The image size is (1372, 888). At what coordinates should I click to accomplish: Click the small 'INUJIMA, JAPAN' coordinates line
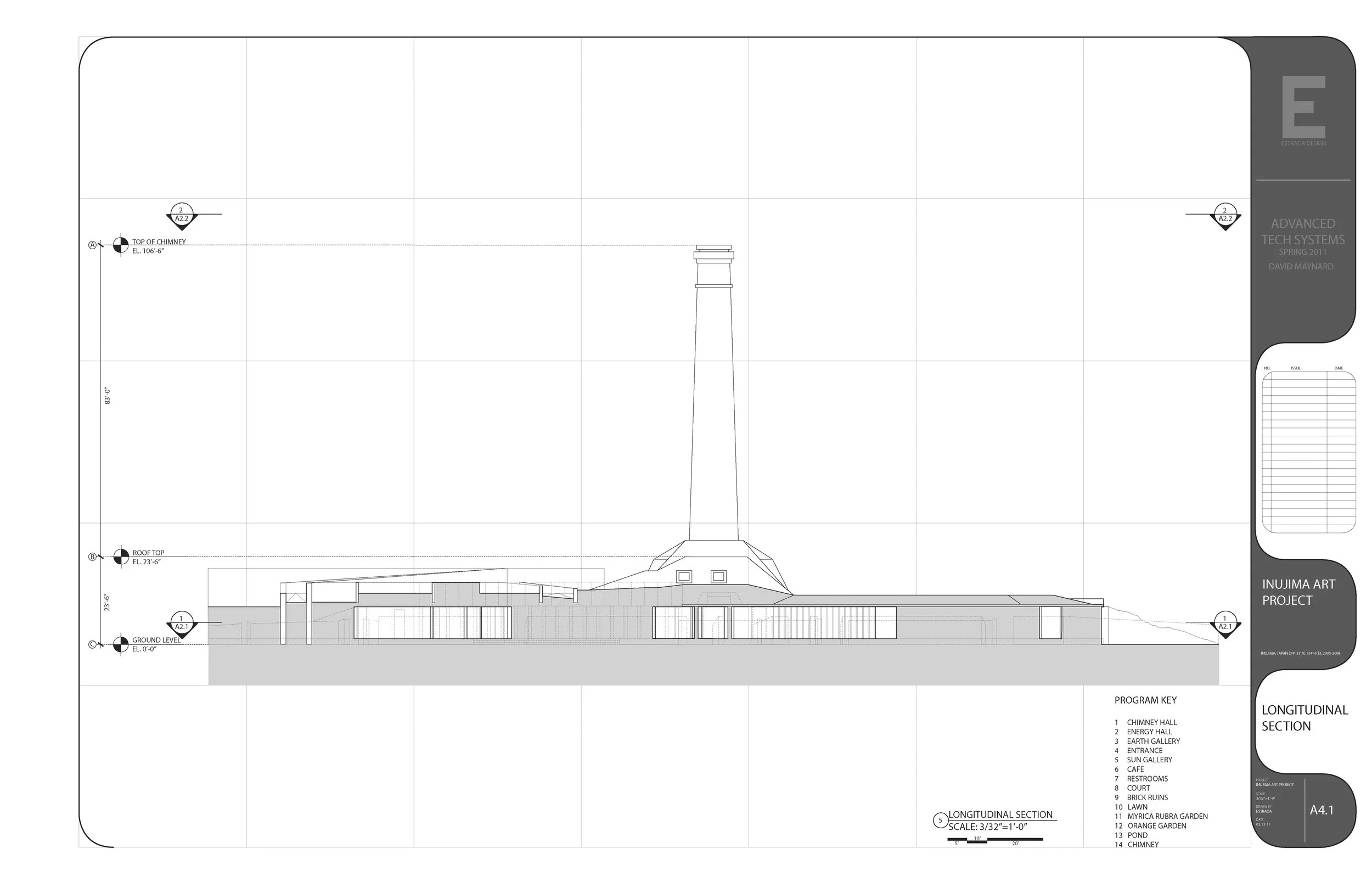click(x=1301, y=653)
